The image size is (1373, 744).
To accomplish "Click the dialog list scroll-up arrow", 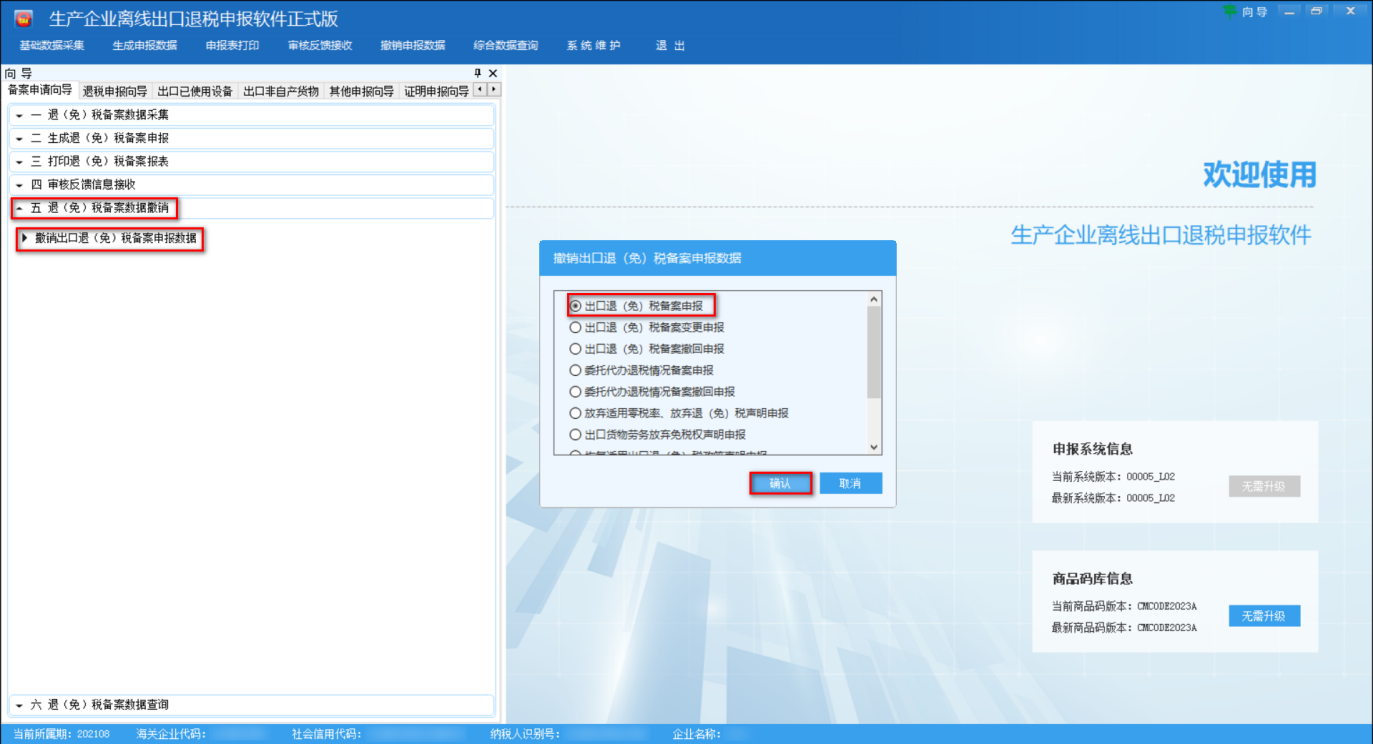I will pos(874,299).
